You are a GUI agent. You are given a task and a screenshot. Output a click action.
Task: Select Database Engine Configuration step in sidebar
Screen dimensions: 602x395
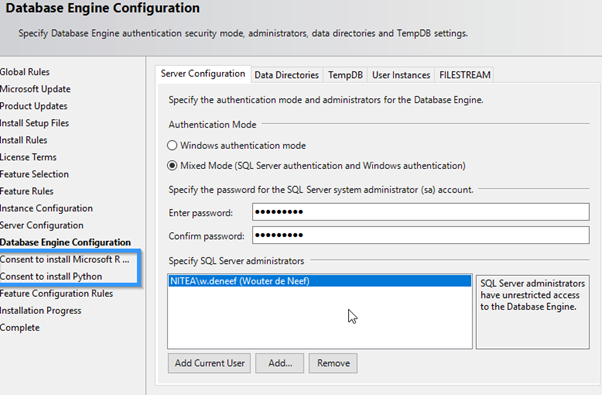point(66,242)
